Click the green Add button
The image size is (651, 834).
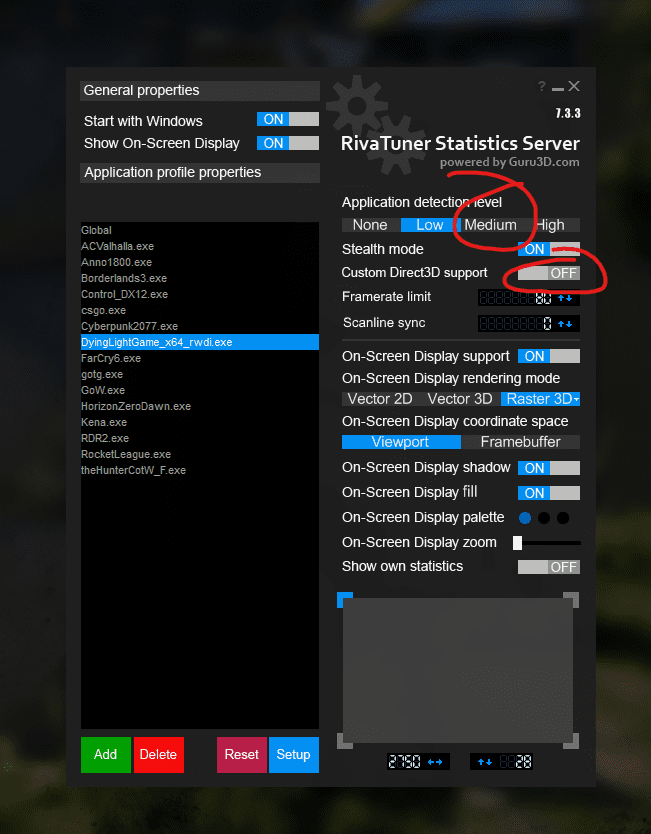pos(106,755)
